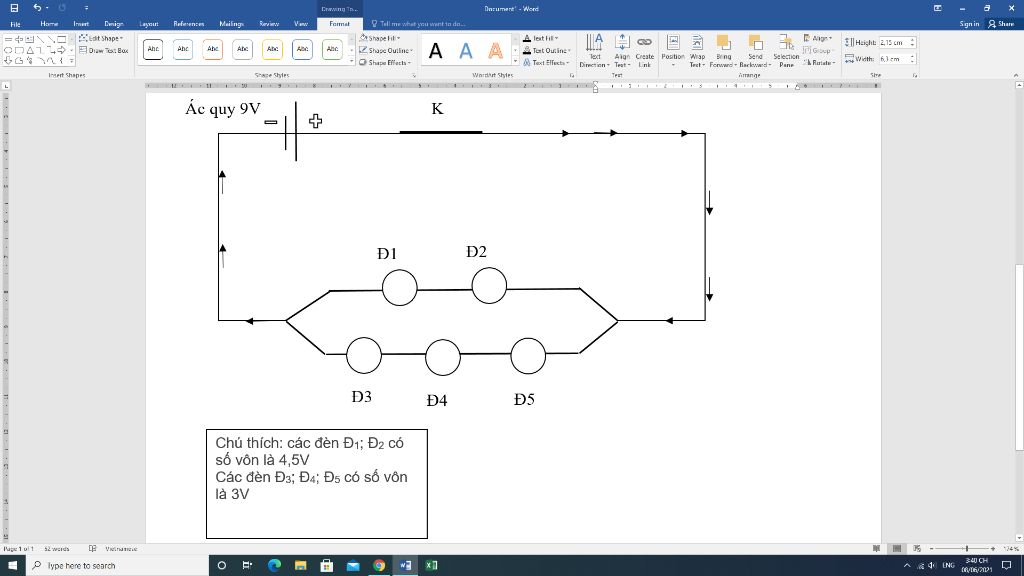Switch to the Insert tab
Image resolution: width=1024 pixels, height=576 pixels.
point(81,24)
